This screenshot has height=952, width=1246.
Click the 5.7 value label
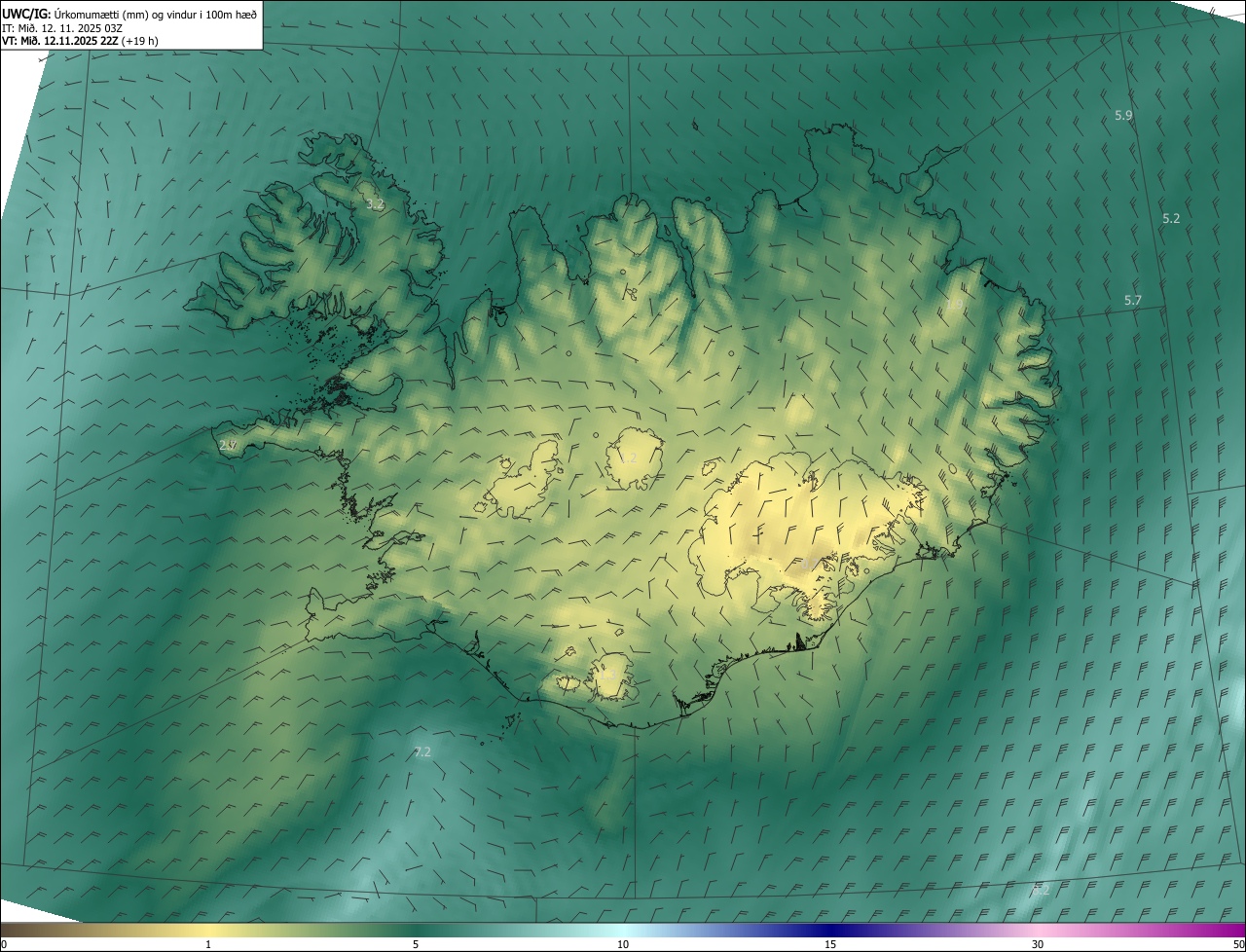tap(1132, 301)
